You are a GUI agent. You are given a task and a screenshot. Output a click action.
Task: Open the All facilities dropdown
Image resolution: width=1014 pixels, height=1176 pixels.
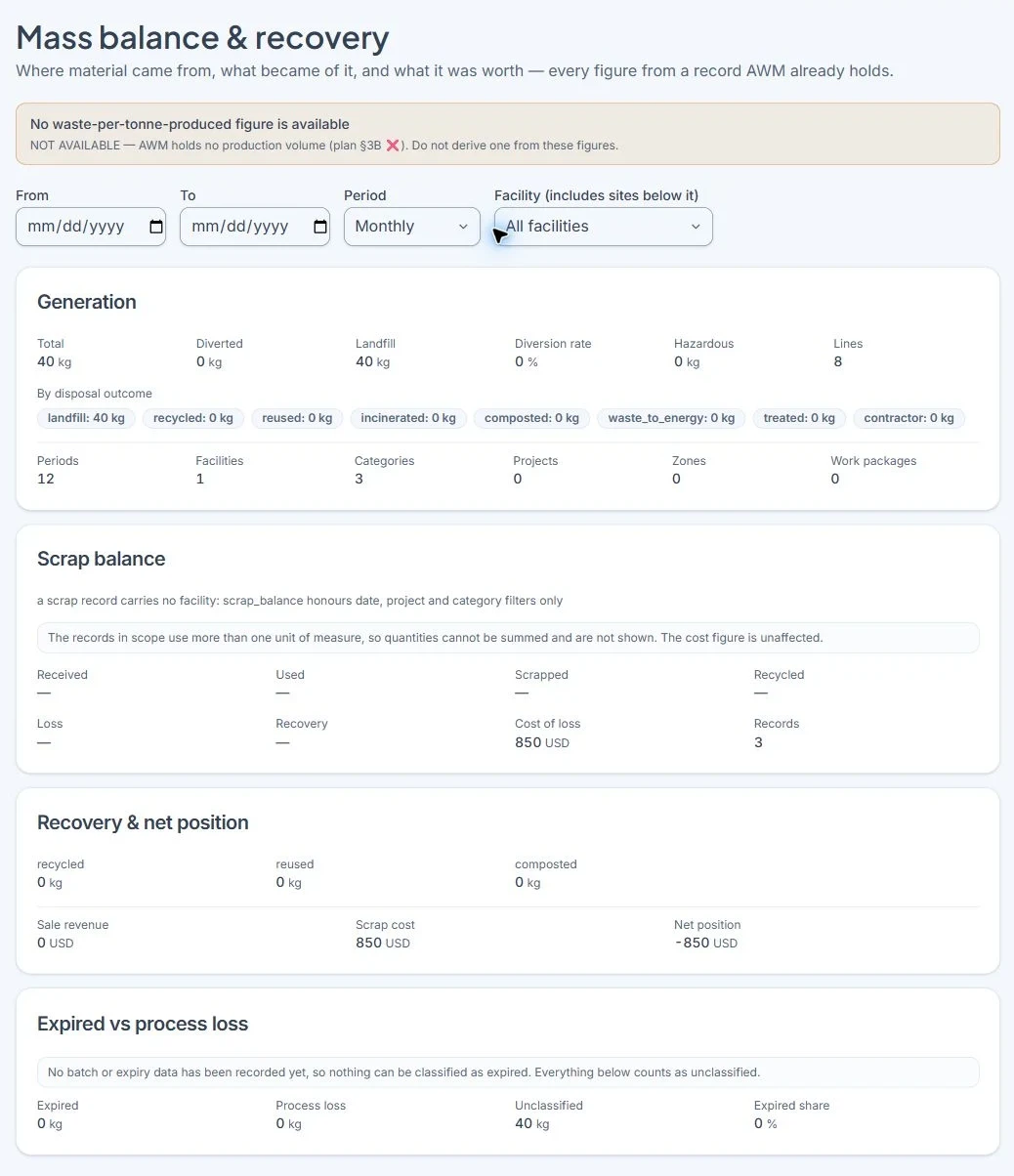(x=604, y=227)
